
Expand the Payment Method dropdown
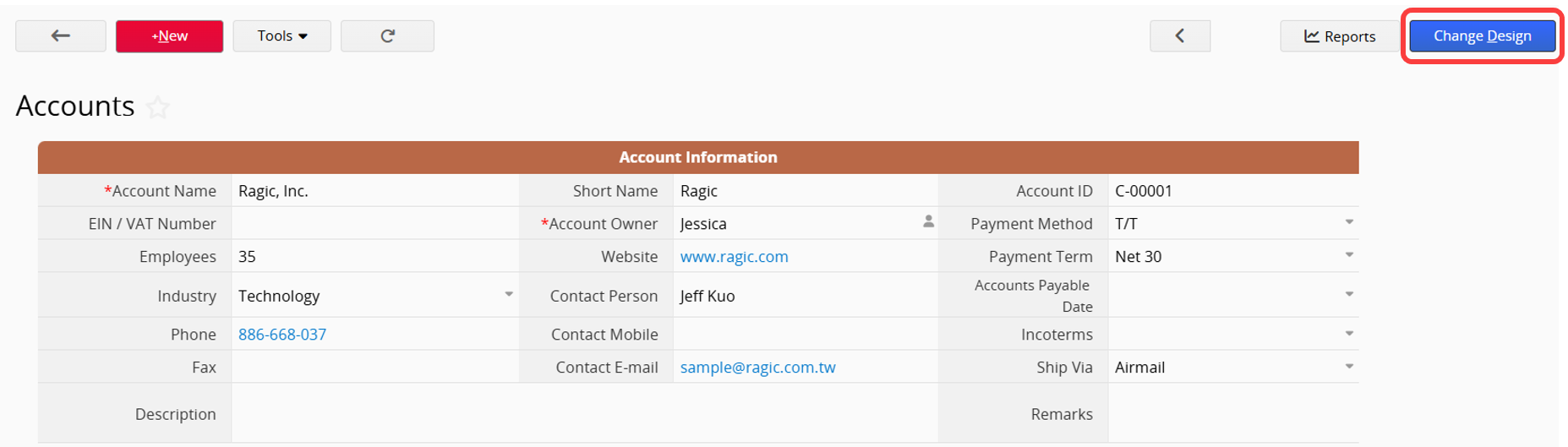1349,222
